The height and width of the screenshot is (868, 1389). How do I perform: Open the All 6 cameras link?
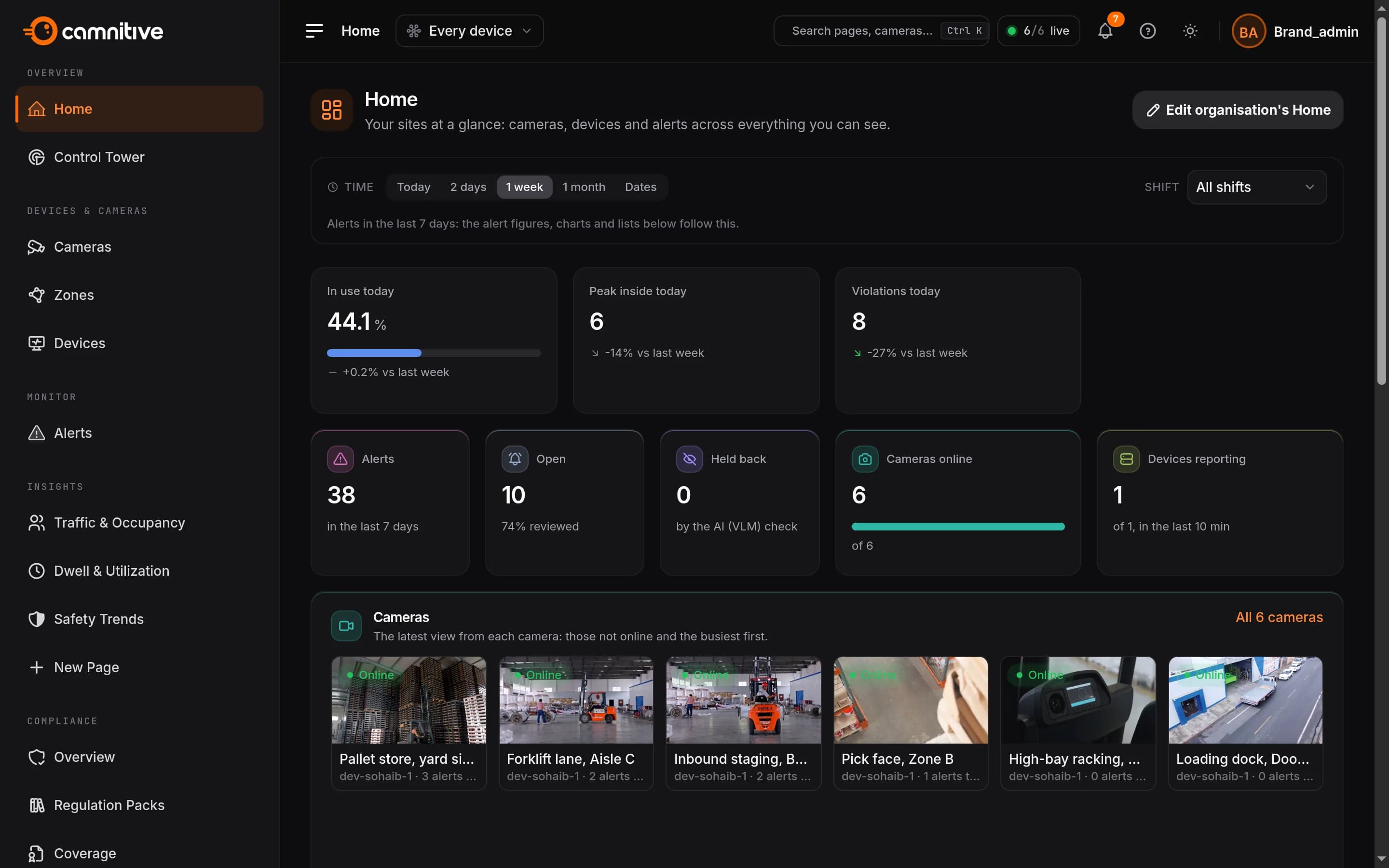tap(1279, 617)
